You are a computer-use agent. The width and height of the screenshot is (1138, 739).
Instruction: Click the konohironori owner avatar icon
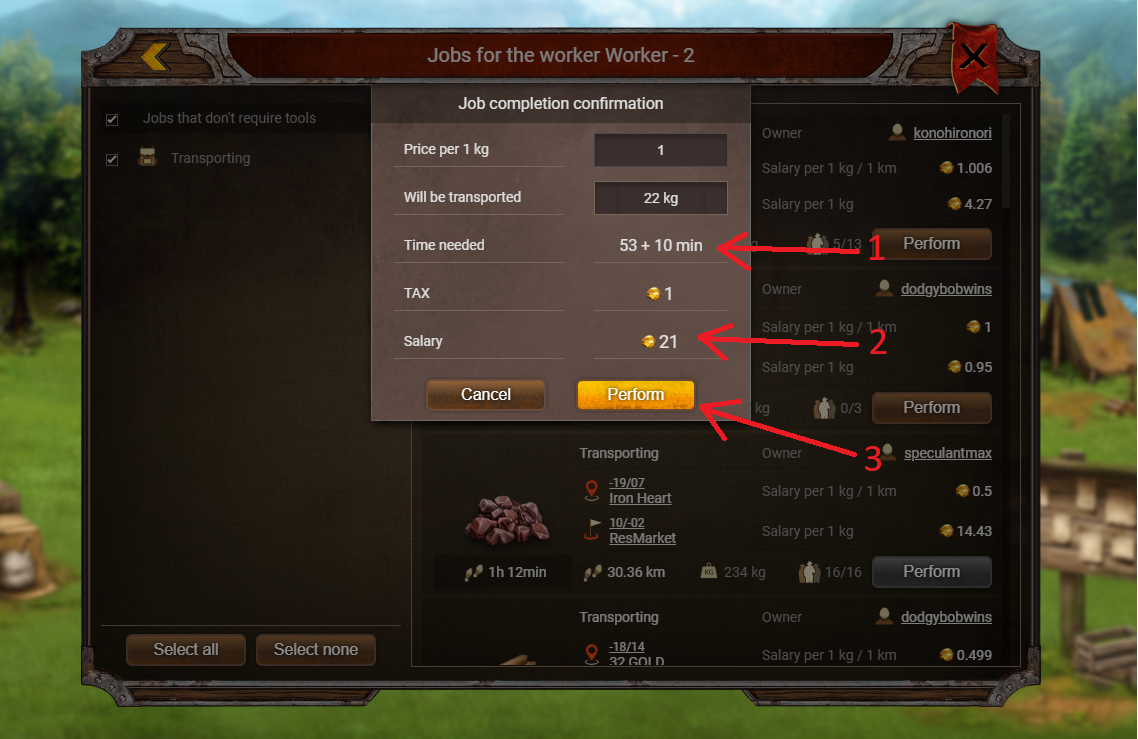pos(897,132)
